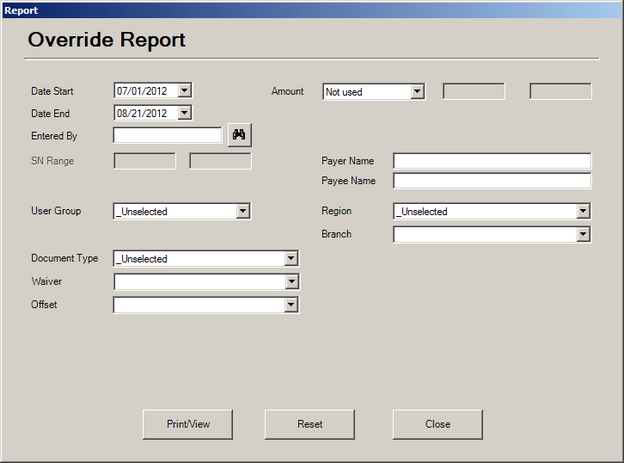The image size is (624, 463).
Task: Click the Region label
Action: [x=336, y=211]
